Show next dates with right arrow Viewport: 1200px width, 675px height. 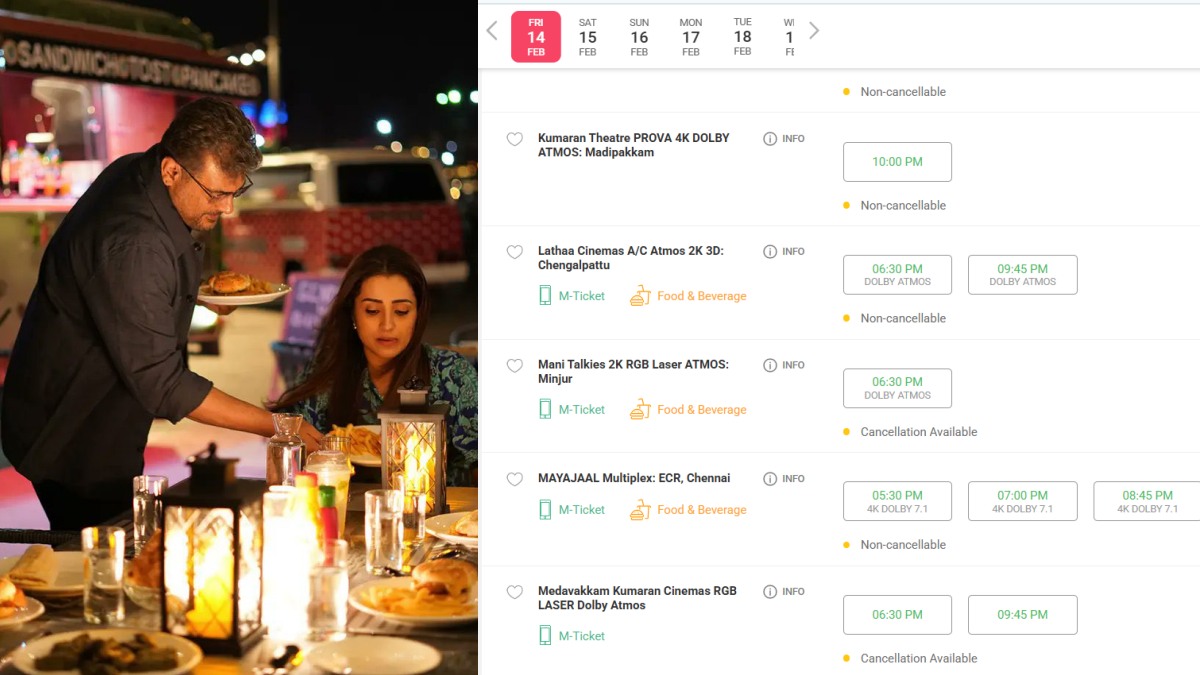(814, 31)
